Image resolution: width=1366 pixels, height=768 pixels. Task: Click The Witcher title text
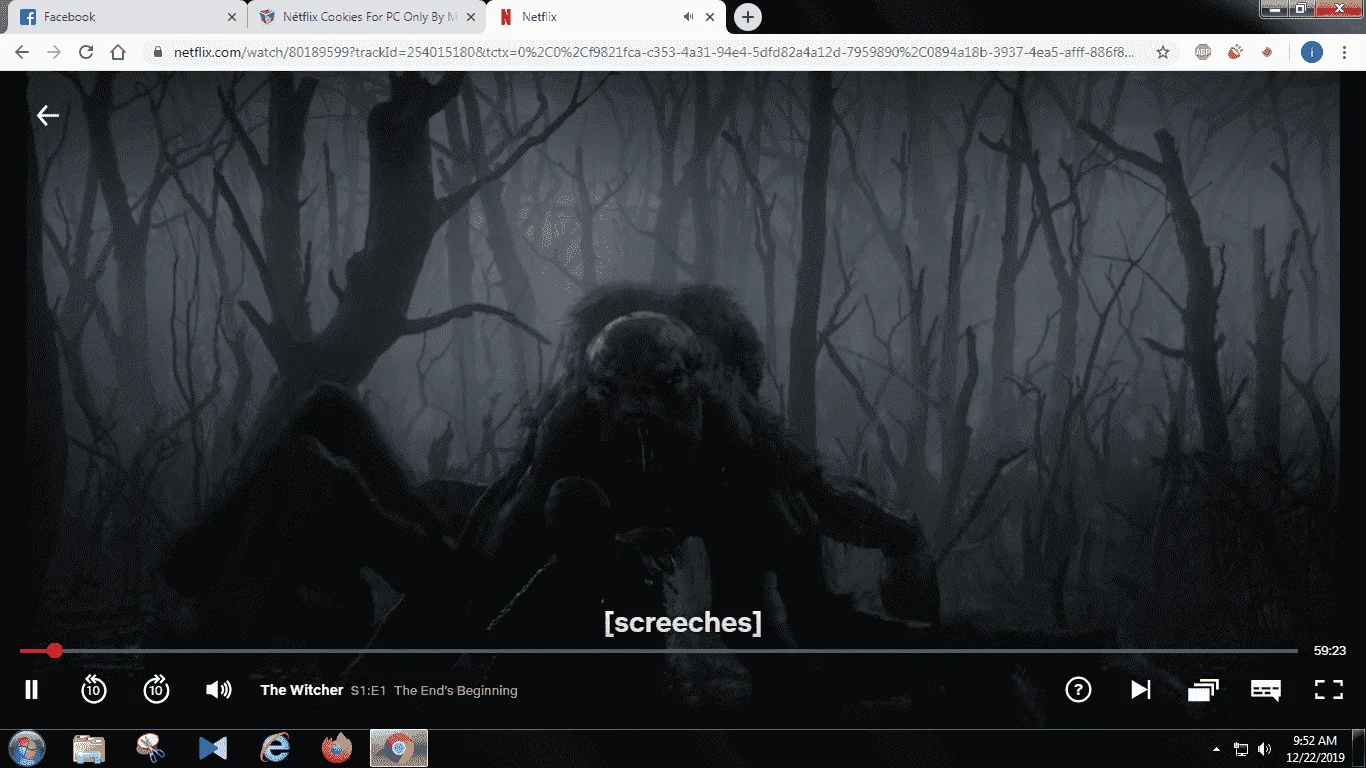pyautogui.click(x=302, y=690)
